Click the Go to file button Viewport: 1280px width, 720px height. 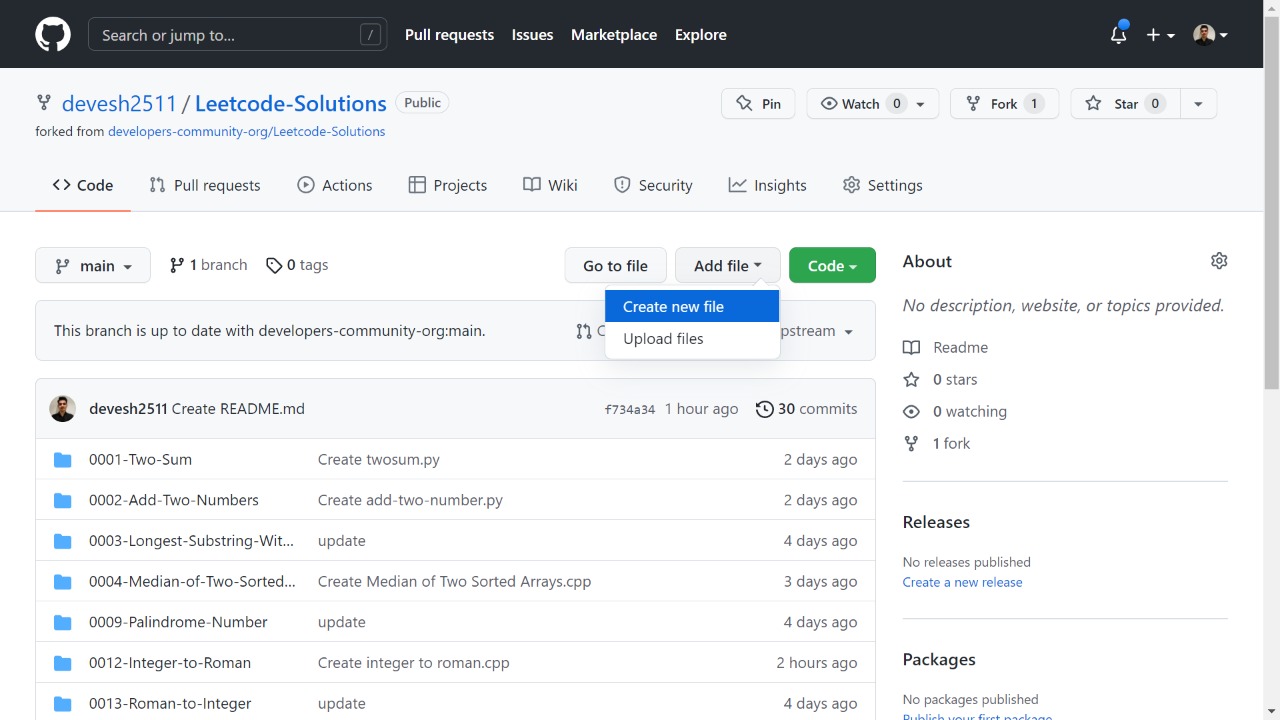(615, 265)
